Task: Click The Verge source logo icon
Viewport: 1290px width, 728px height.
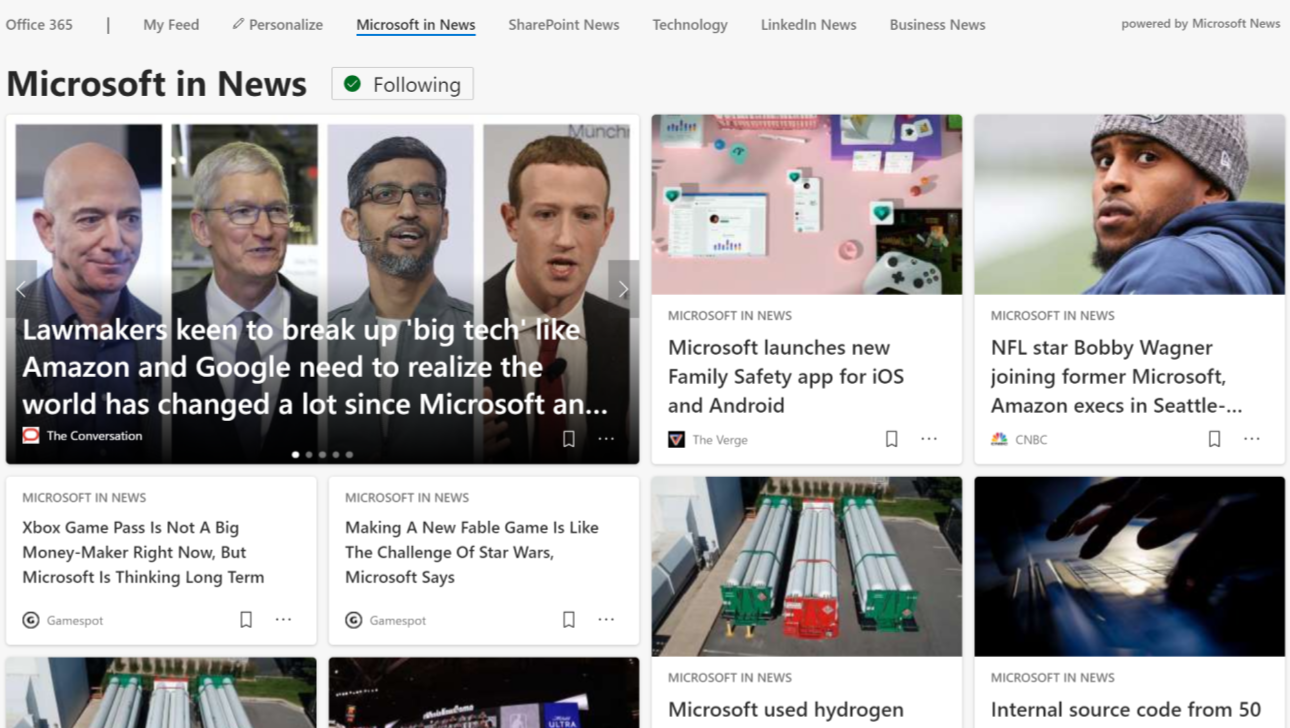Action: [x=677, y=439]
